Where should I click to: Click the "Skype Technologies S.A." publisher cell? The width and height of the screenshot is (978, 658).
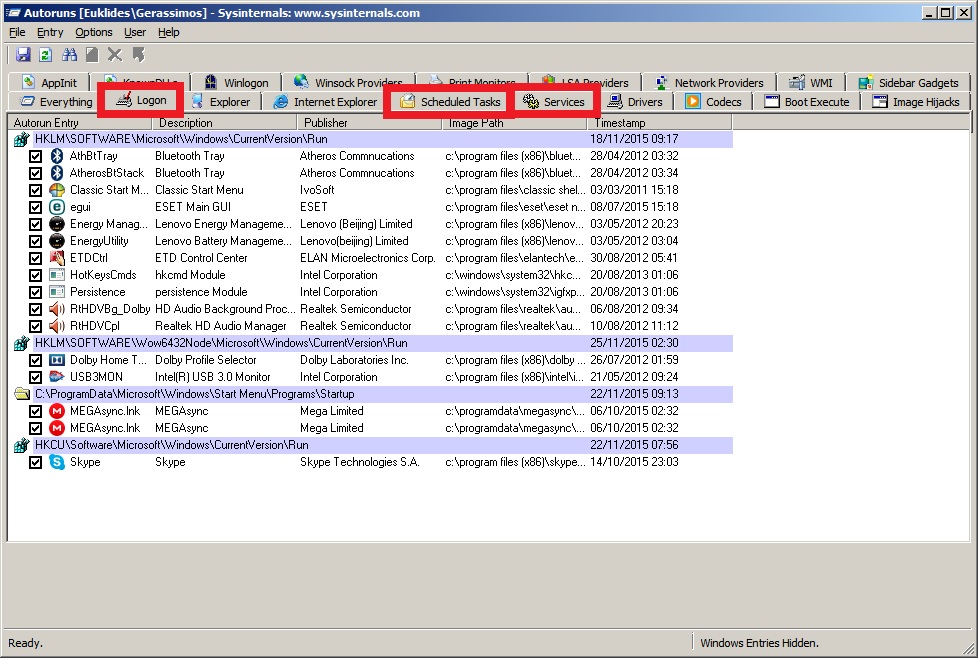[360, 462]
